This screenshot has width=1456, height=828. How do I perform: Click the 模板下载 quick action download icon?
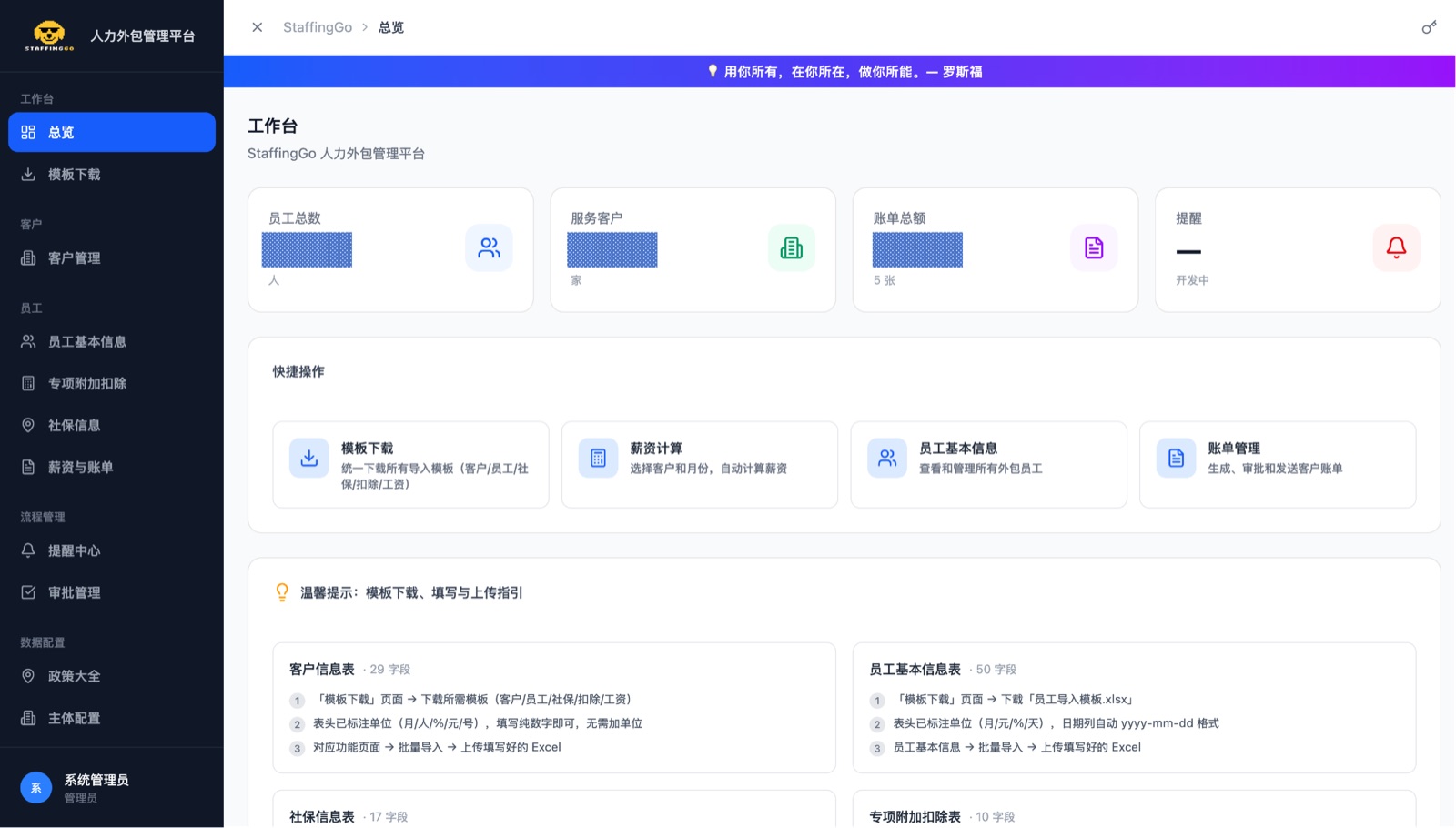click(309, 458)
